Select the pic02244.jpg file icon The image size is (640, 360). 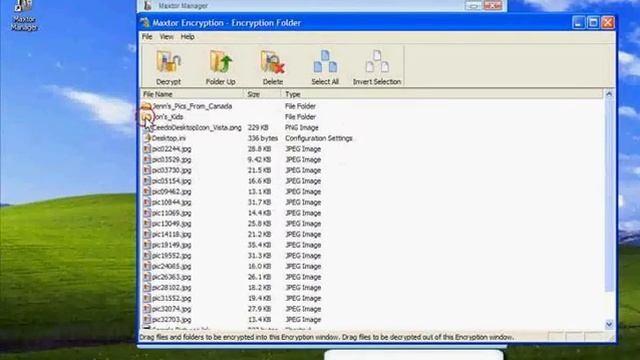147,149
